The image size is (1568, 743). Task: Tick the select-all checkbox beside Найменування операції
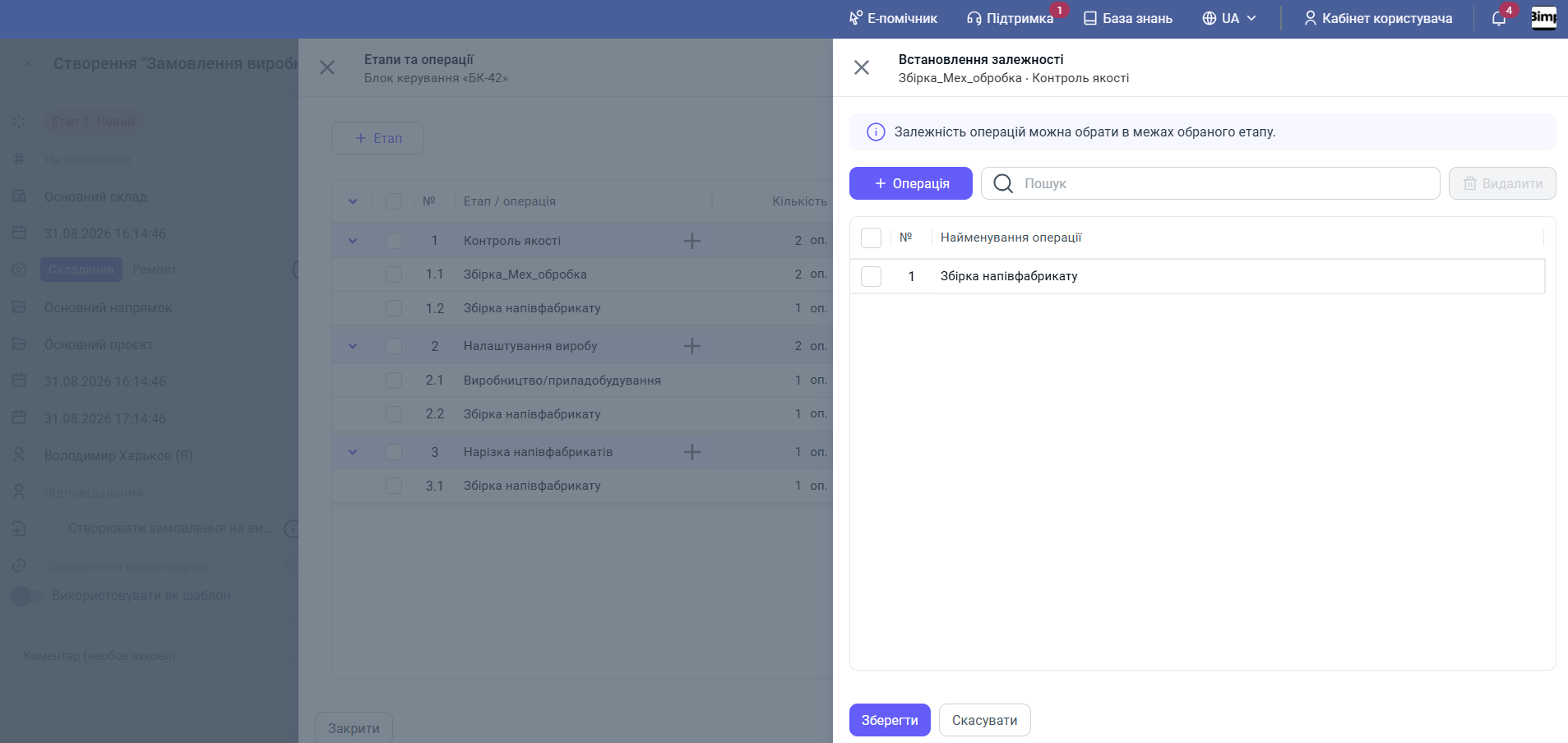click(871, 238)
